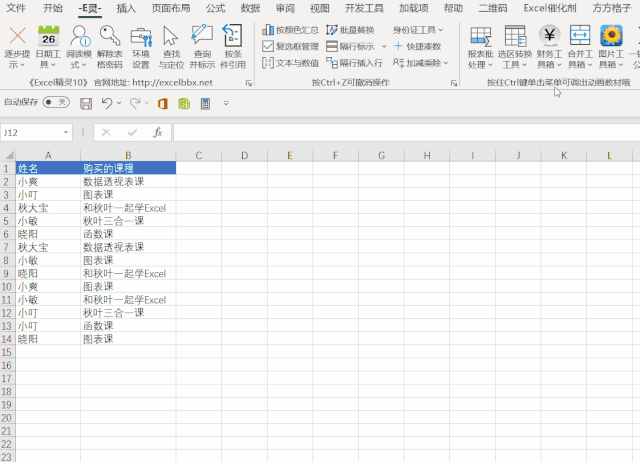This screenshot has height=462, width=640.
Task: Click the Insert Function fx icon
Action: coord(158,132)
